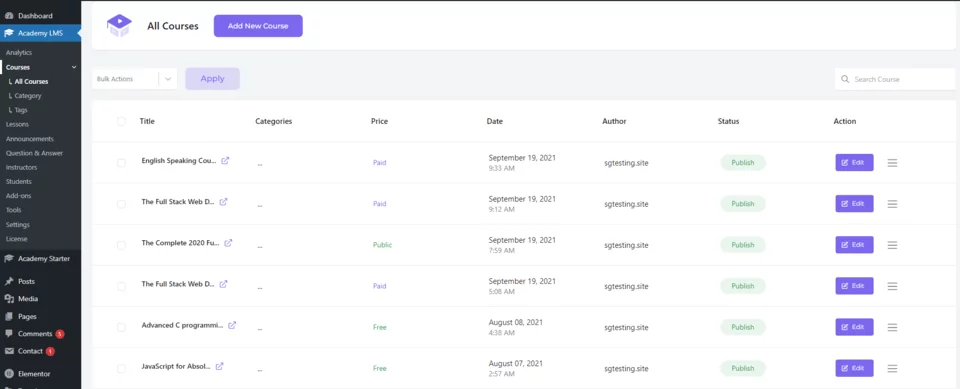Click the Academy LMS logo icon beside All Courses

(x=119, y=26)
